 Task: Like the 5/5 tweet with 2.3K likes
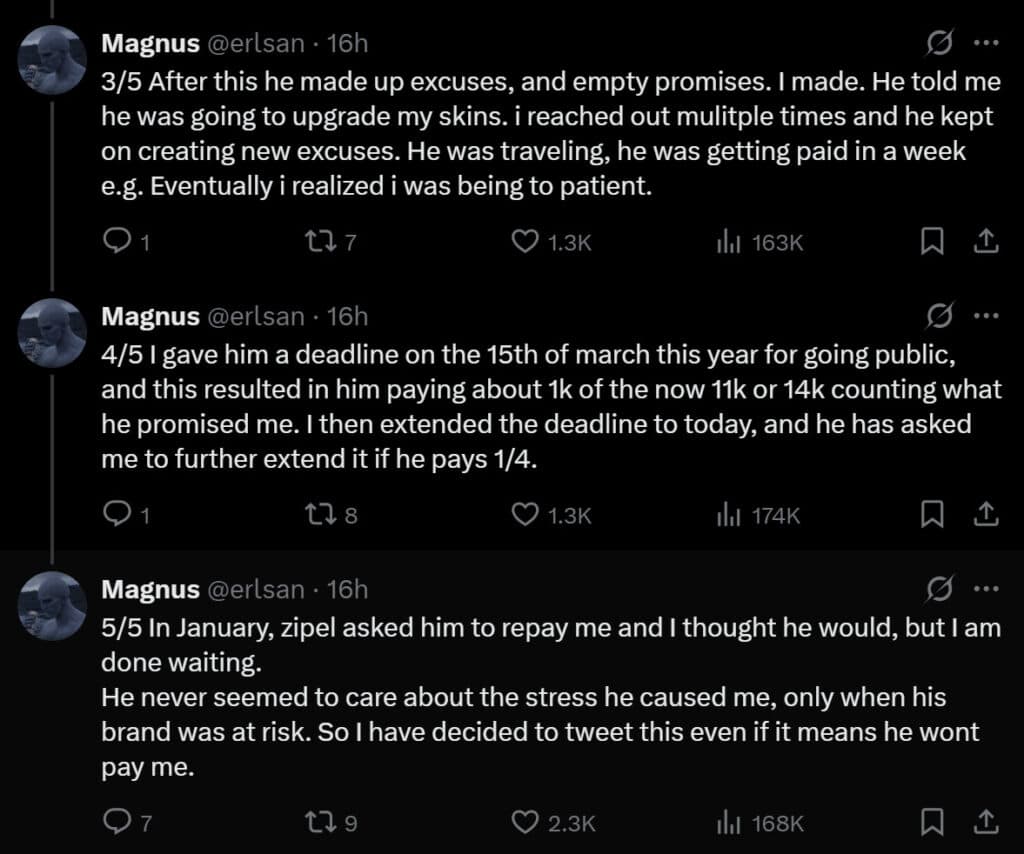coord(526,823)
